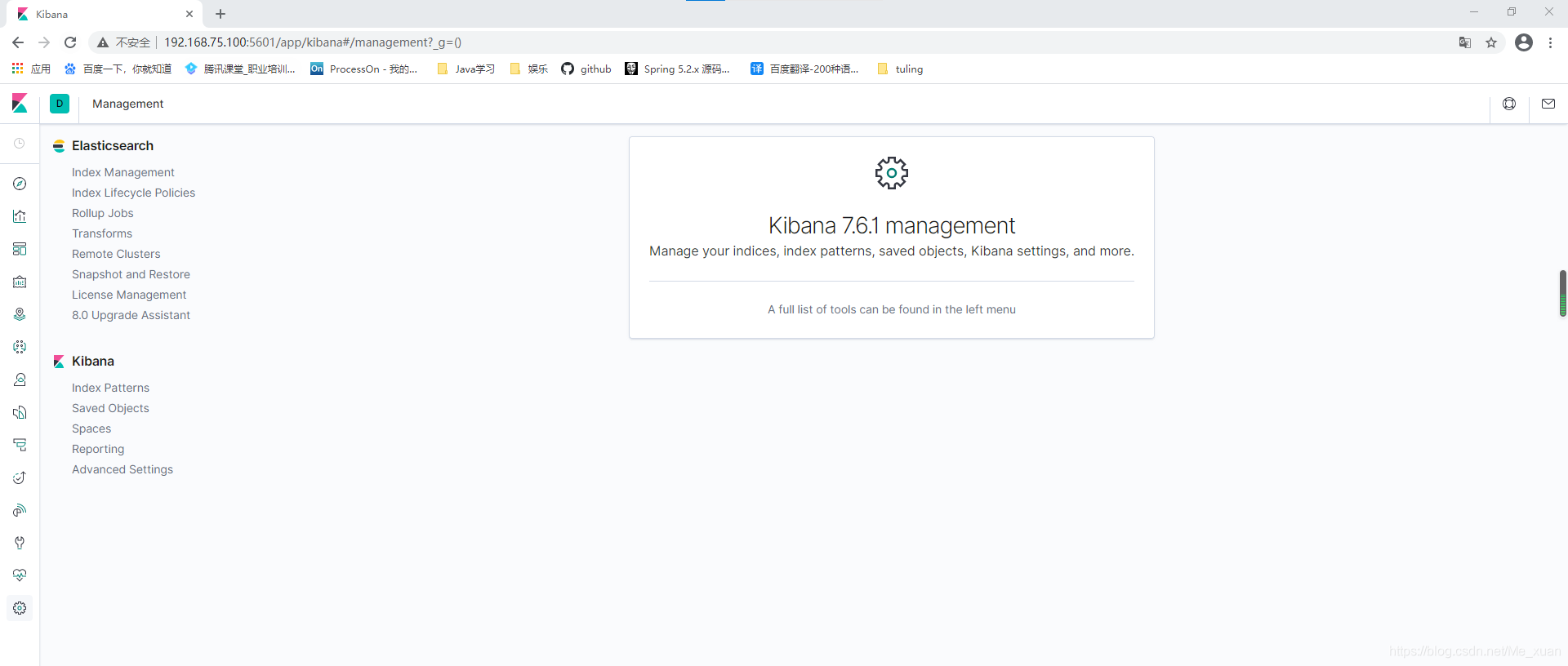This screenshot has width=1568, height=666.
Task: Select Management gear icon in sidebar
Action: (20, 608)
